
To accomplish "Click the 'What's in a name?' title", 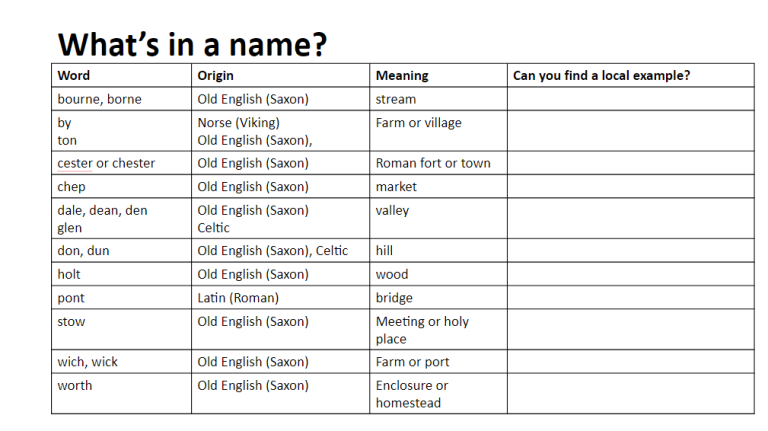I will (193, 45).
